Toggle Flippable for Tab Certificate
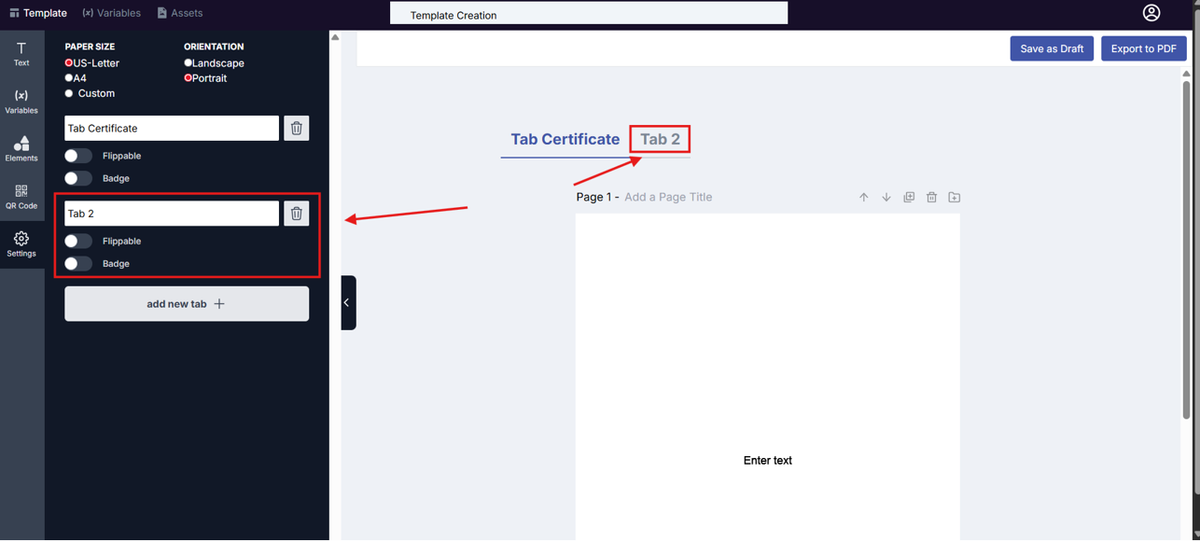The height and width of the screenshot is (541, 1200). coord(78,156)
